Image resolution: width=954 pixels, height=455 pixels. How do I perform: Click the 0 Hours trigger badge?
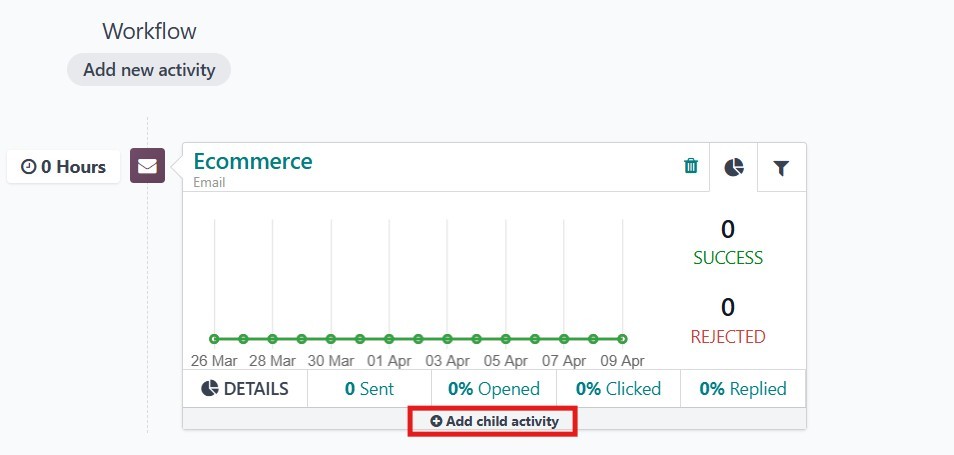pyautogui.click(x=64, y=167)
